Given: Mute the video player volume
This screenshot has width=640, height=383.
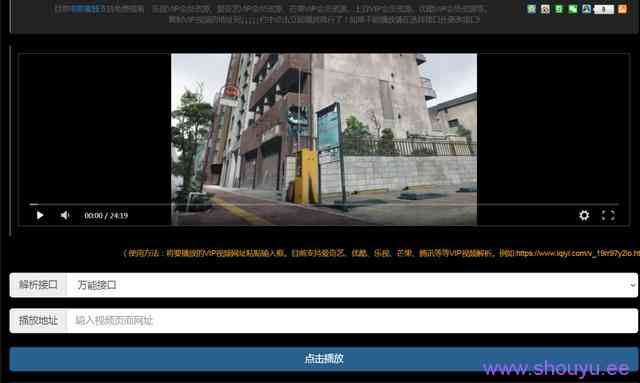Looking at the screenshot, I should coord(65,215).
